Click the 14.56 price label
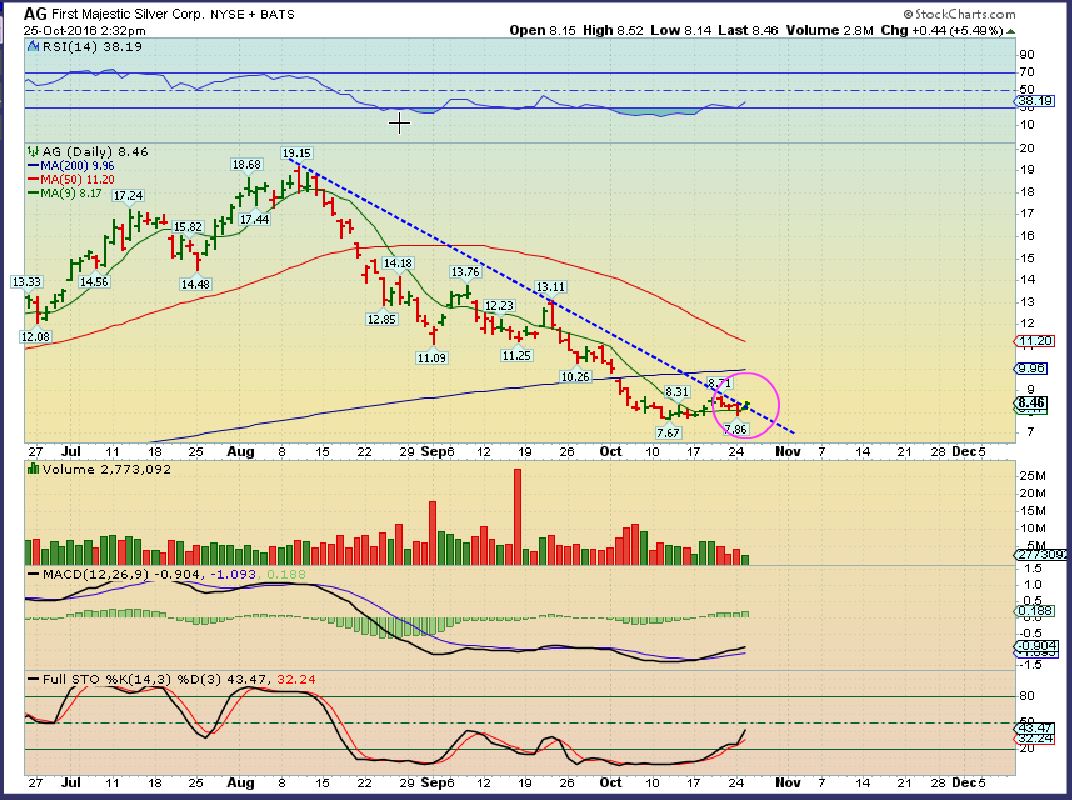This screenshot has width=1072, height=800. point(94,282)
